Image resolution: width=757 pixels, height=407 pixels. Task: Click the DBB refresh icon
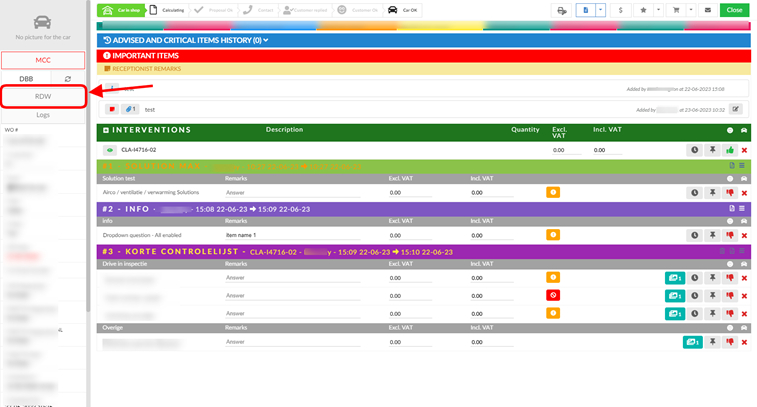point(68,79)
